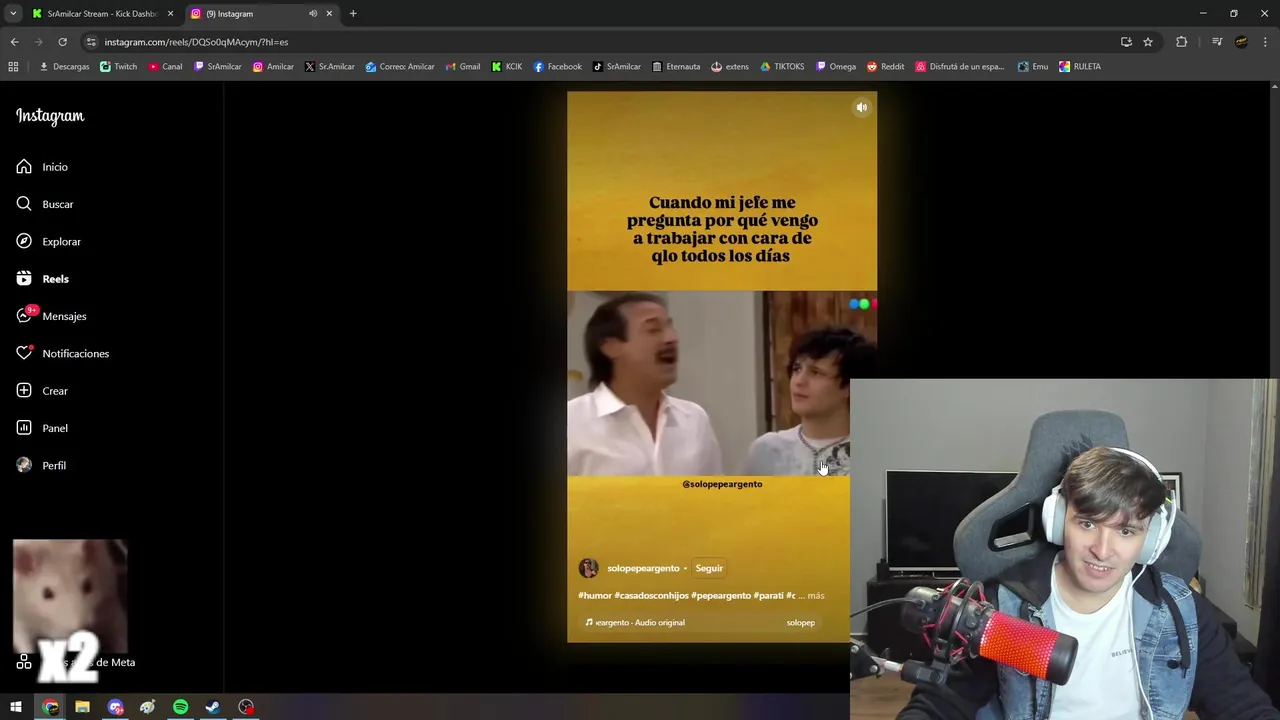Open Mensajes inbox
This screenshot has width=1280, height=720.
(51, 316)
